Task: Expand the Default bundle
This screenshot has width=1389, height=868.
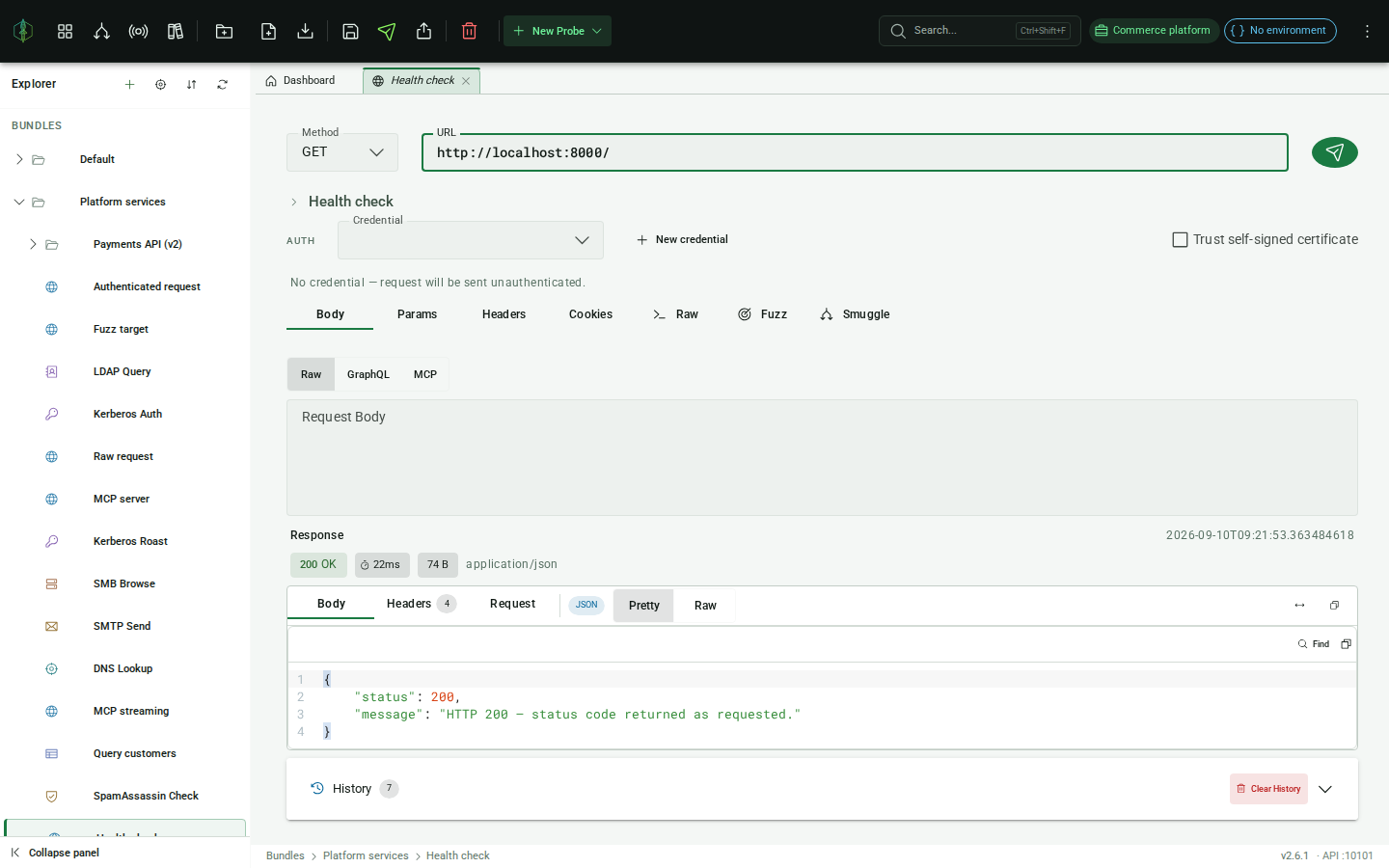Action: [19, 159]
